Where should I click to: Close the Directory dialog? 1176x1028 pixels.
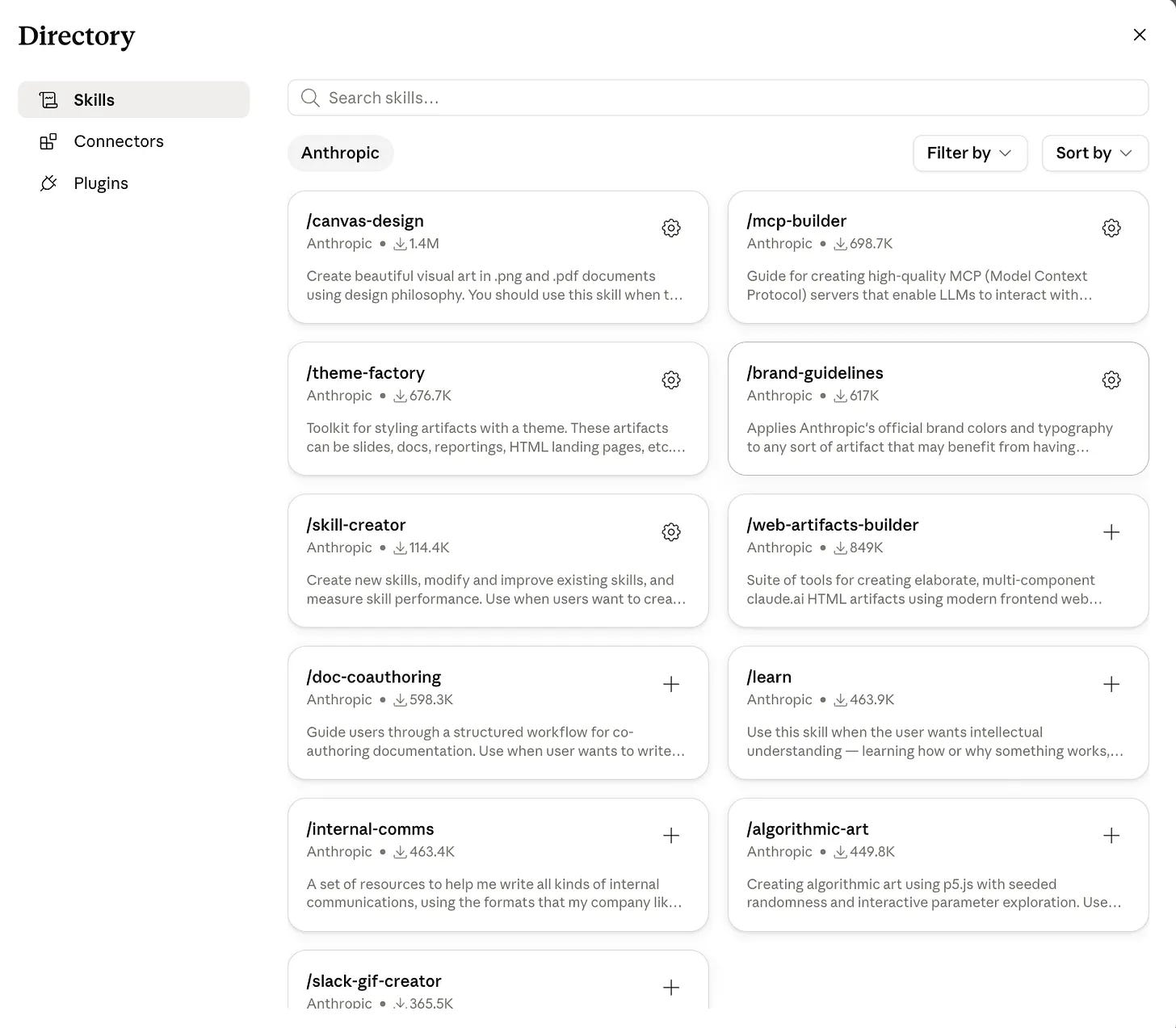tap(1140, 35)
